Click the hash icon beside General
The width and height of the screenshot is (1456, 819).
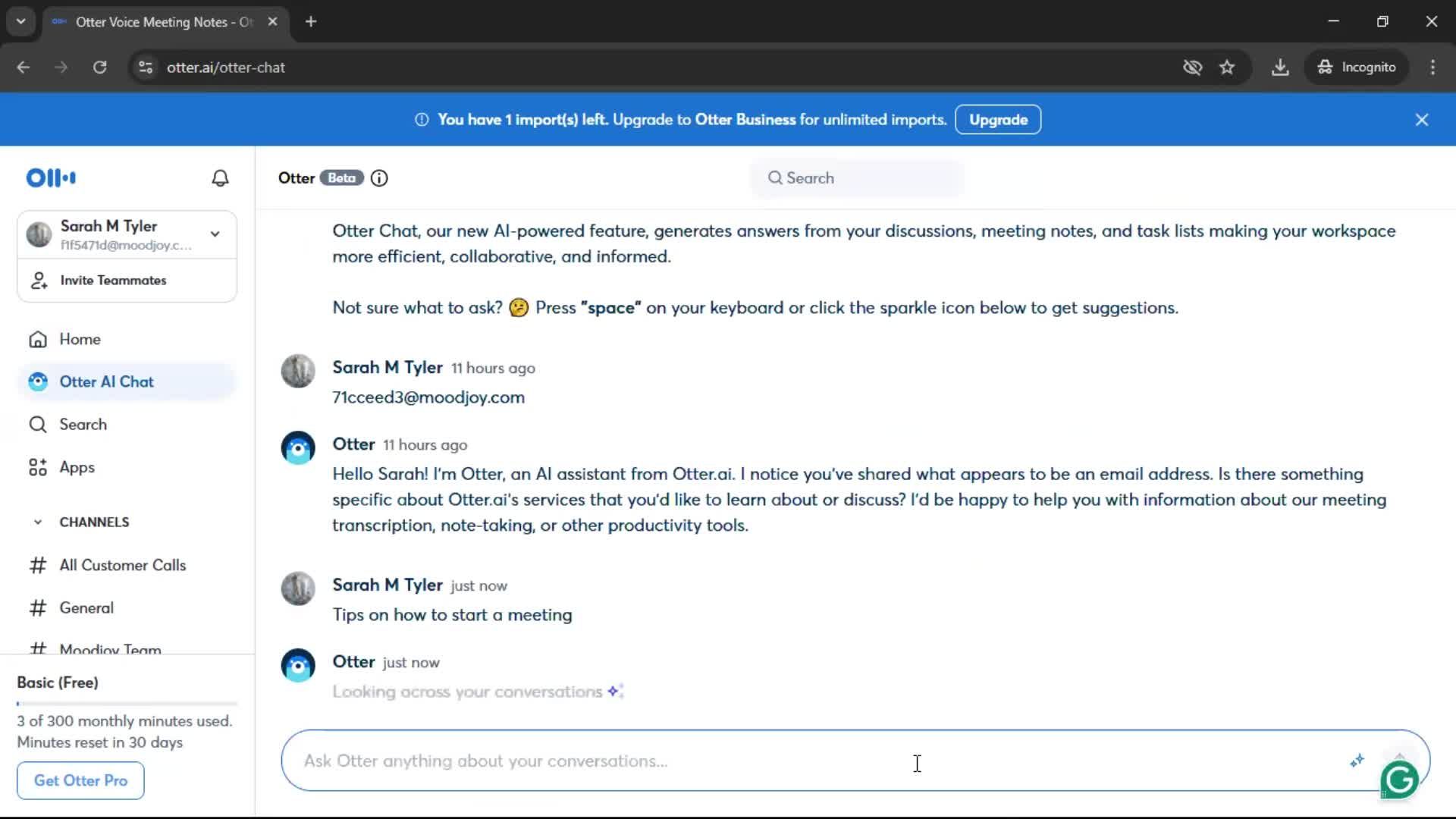[x=38, y=607]
